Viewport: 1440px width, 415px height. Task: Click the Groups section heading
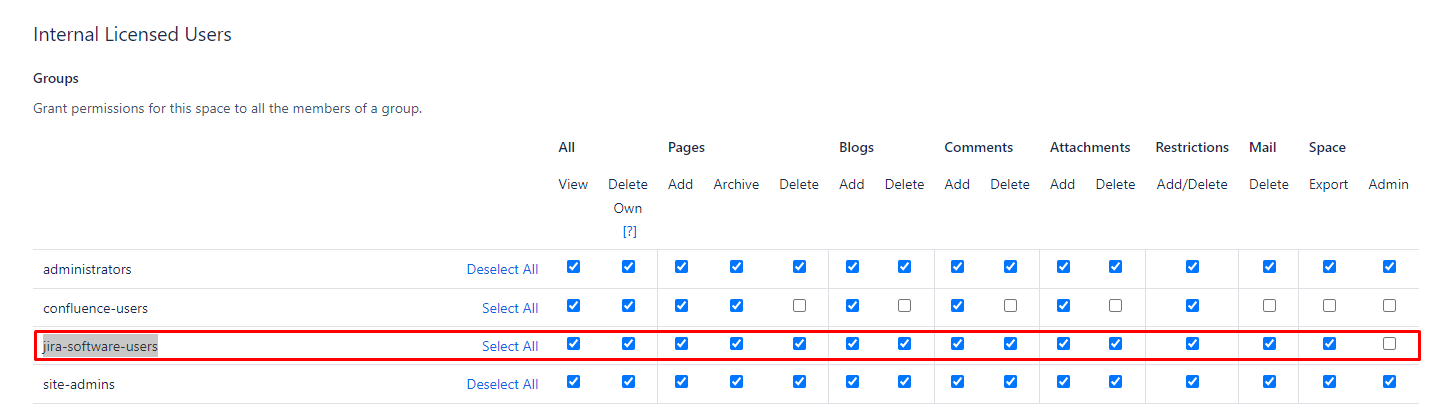tap(56, 78)
